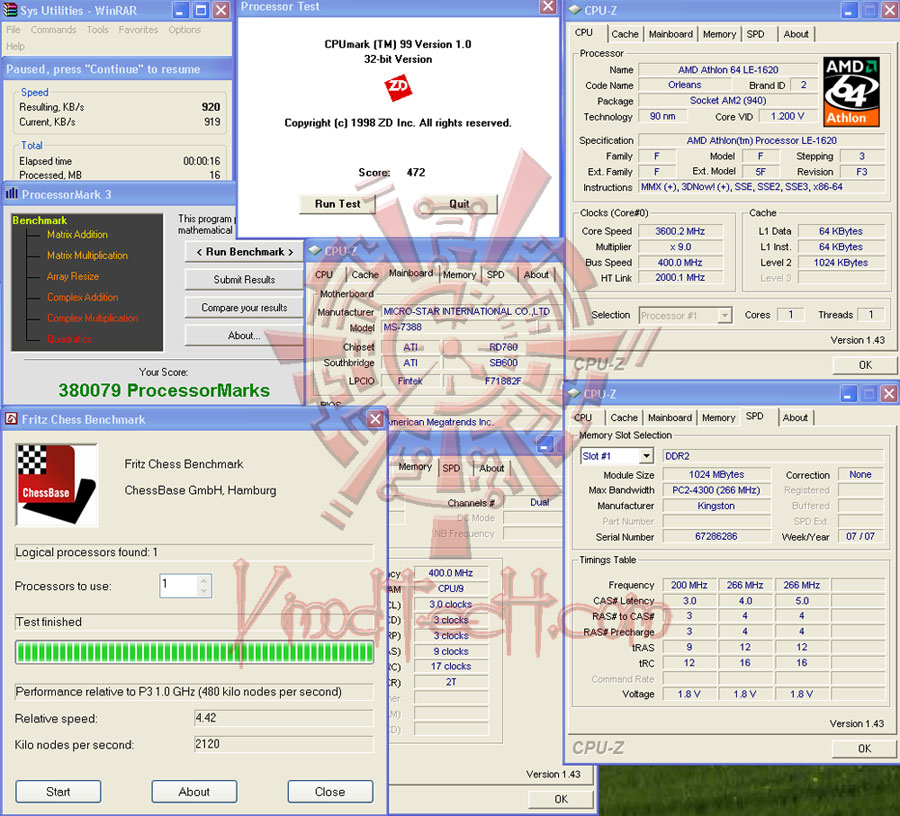
Task: Close the Processor Test window
Action: (548, 6)
